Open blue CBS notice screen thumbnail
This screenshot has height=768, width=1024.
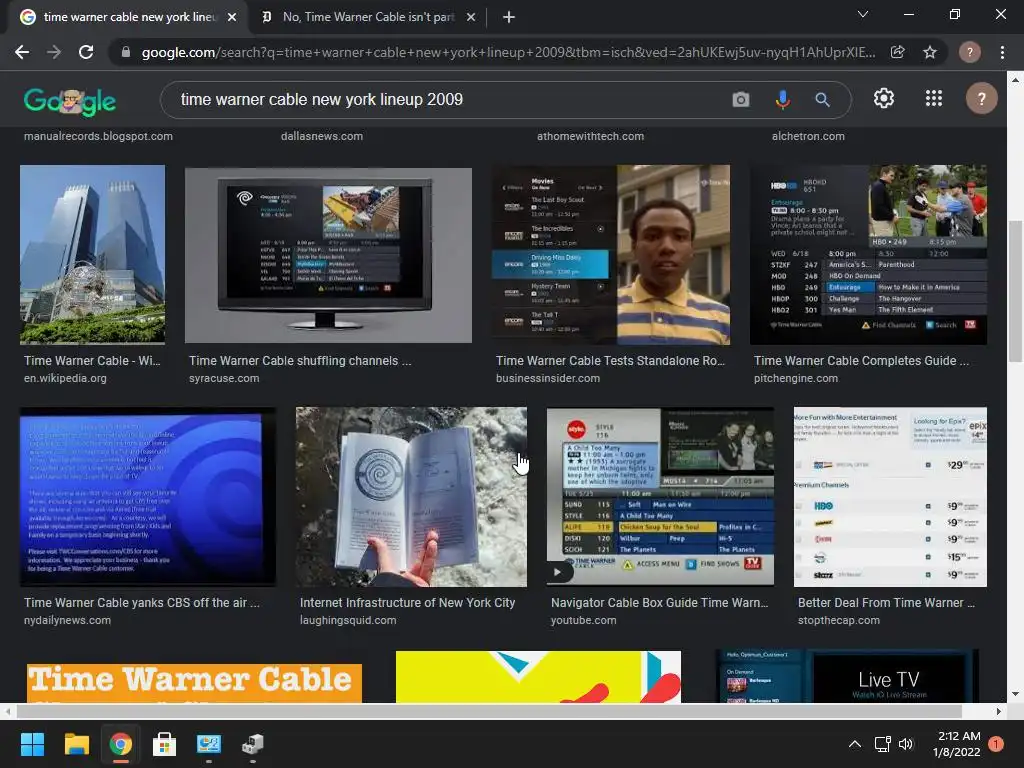point(148,497)
